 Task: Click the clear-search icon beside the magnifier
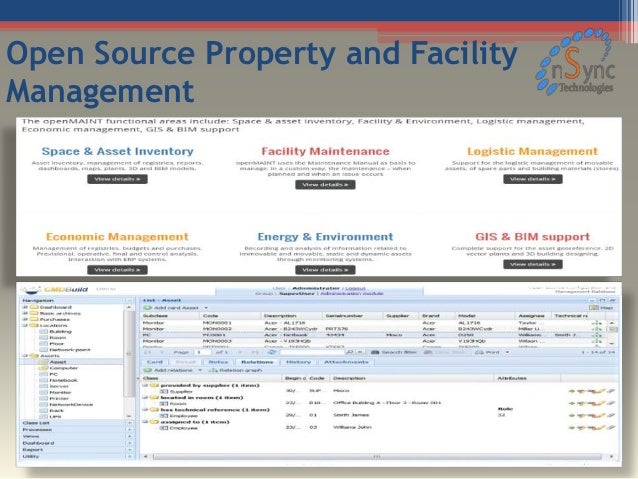point(360,352)
